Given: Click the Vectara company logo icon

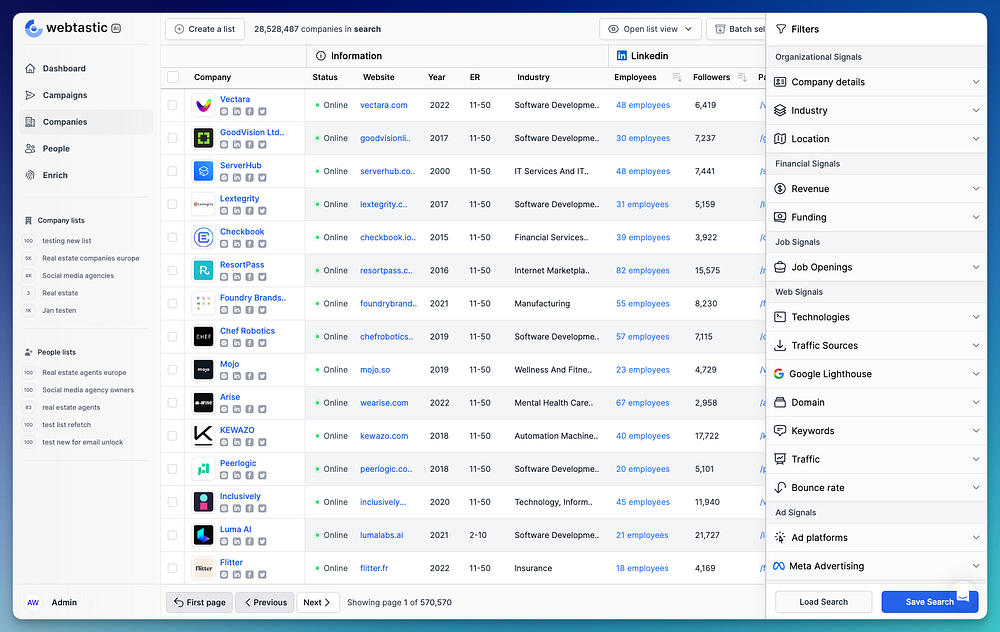Looking at the screenshot, I should (204, 105).
